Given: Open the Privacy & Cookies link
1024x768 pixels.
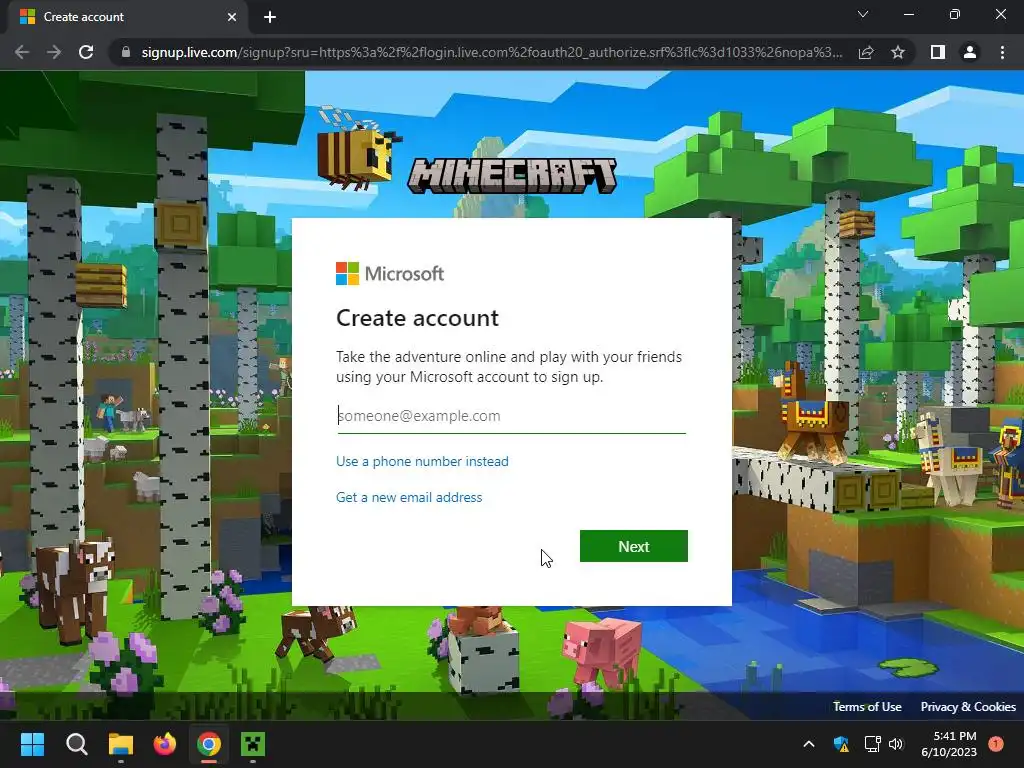Looking at the screenshot, I should [968, 707].
